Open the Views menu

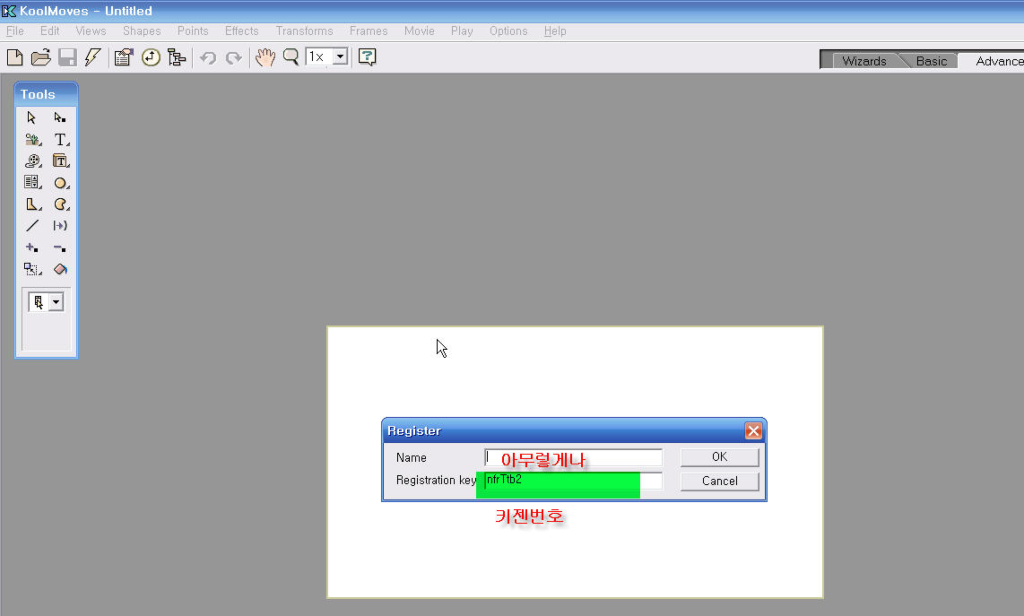[91, 31]
